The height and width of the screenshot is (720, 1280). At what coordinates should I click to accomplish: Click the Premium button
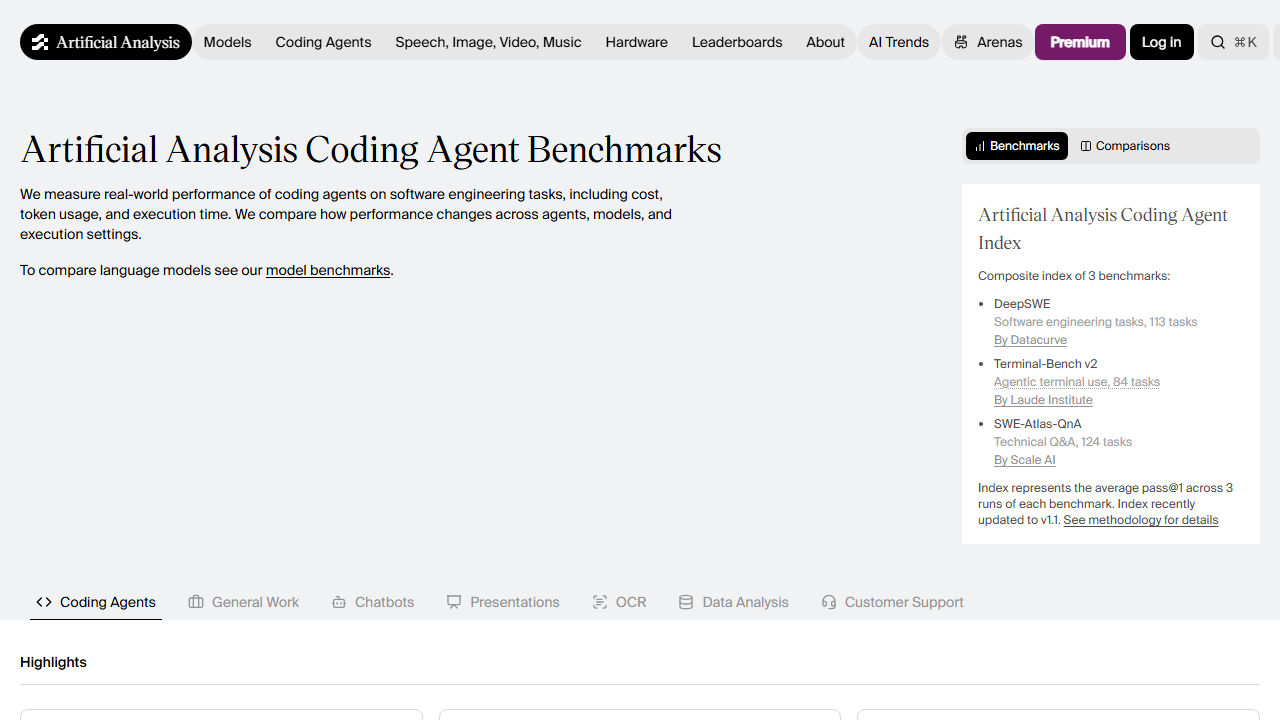click(1080, 42)
